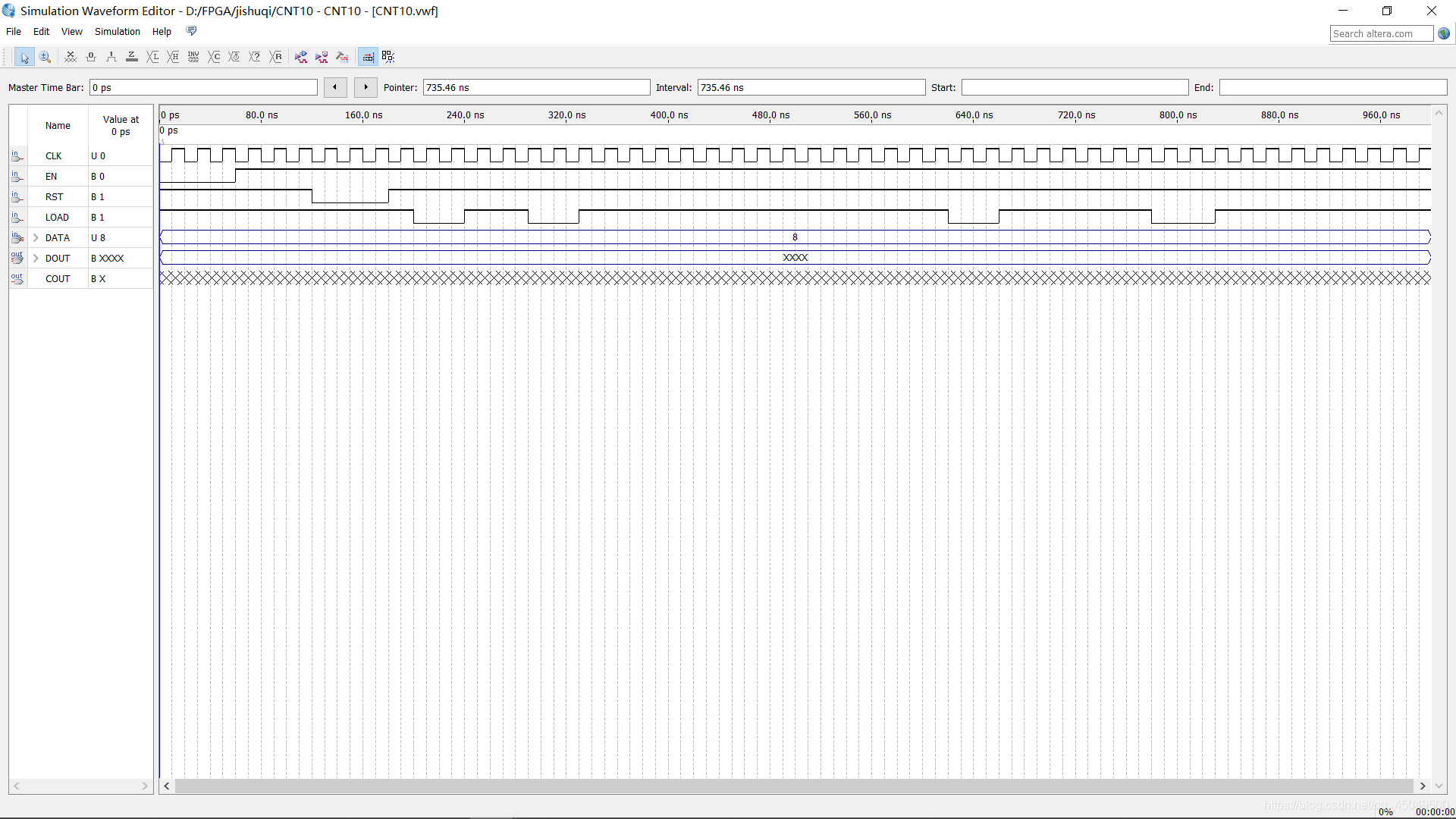Invert the selected waveform (INV)

coord(193,57)
